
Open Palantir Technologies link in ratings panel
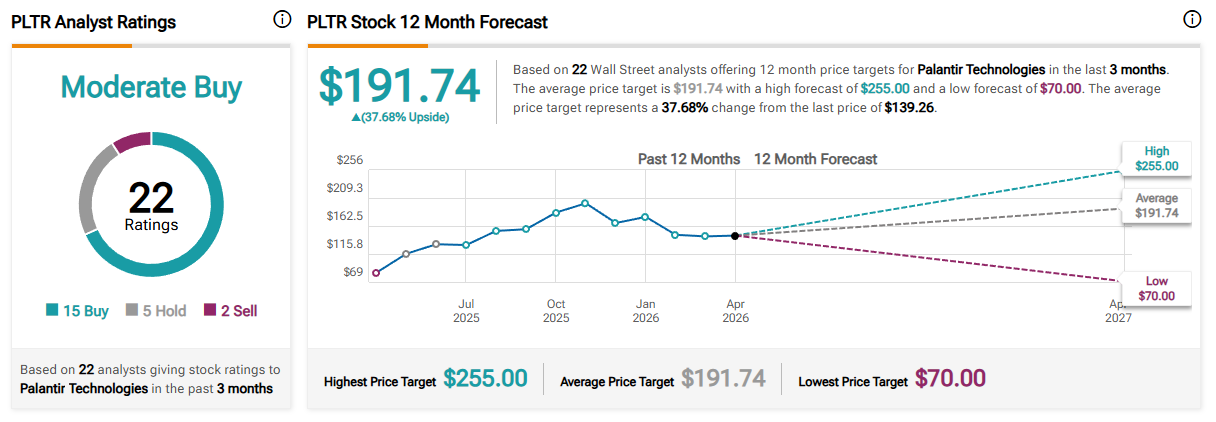(84, 388)
